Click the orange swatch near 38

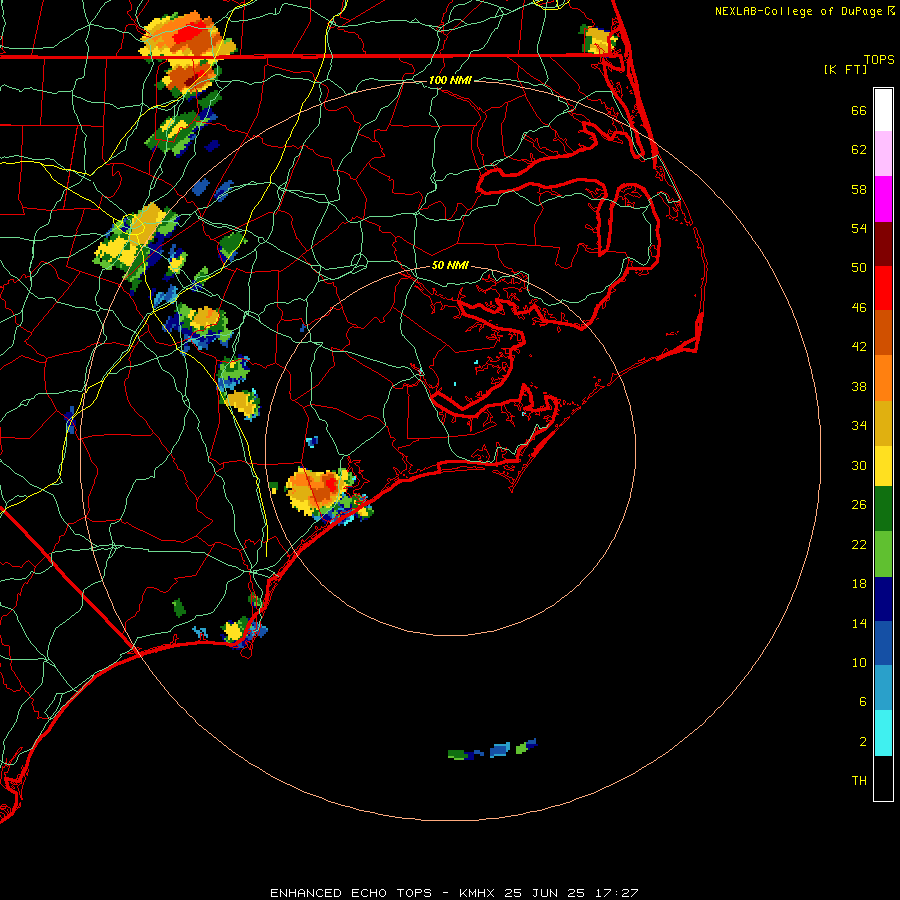[883, 378]
